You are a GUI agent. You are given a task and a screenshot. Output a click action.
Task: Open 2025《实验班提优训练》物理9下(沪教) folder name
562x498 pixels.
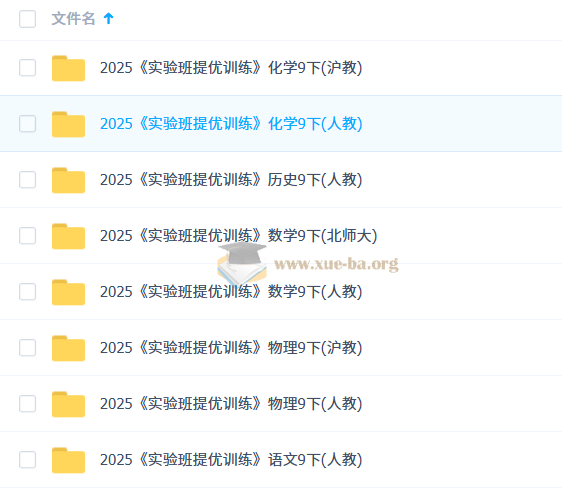pos(231,347)
